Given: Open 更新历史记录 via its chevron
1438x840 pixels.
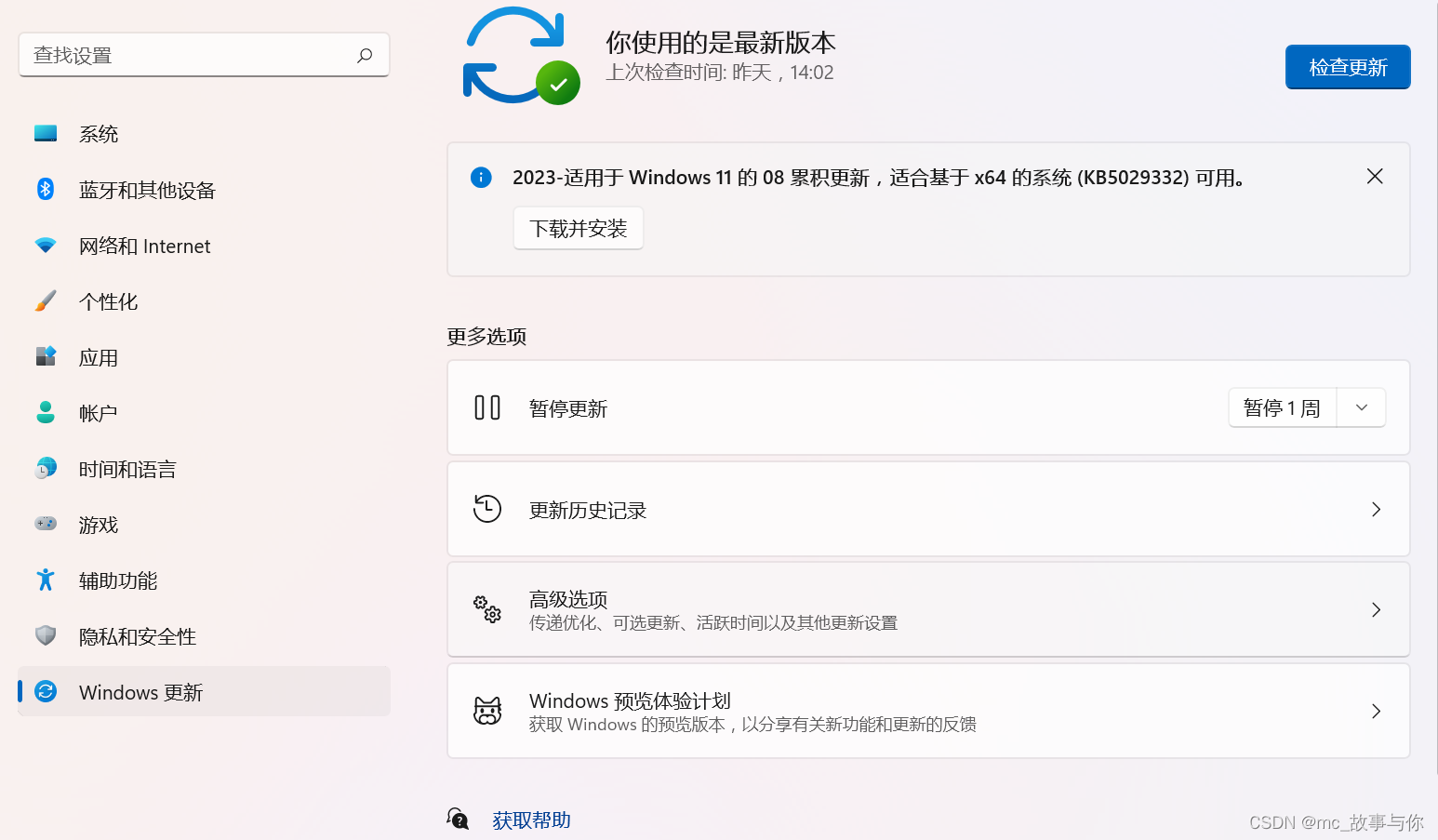Looking at the screenshot, I should [x=1377, y=509].
